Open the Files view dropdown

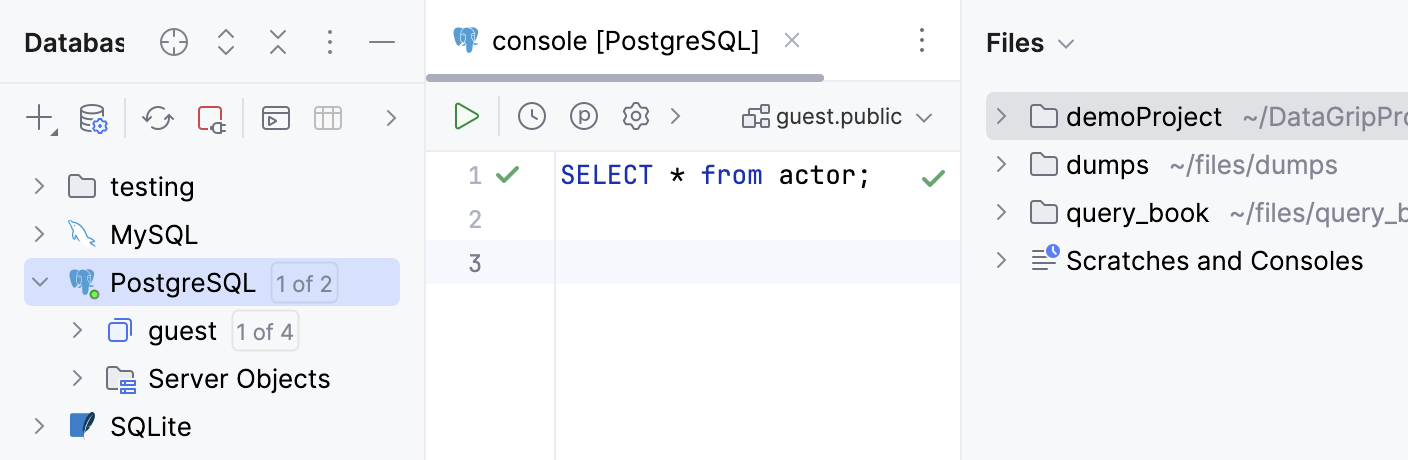(x=1066, y=43)
